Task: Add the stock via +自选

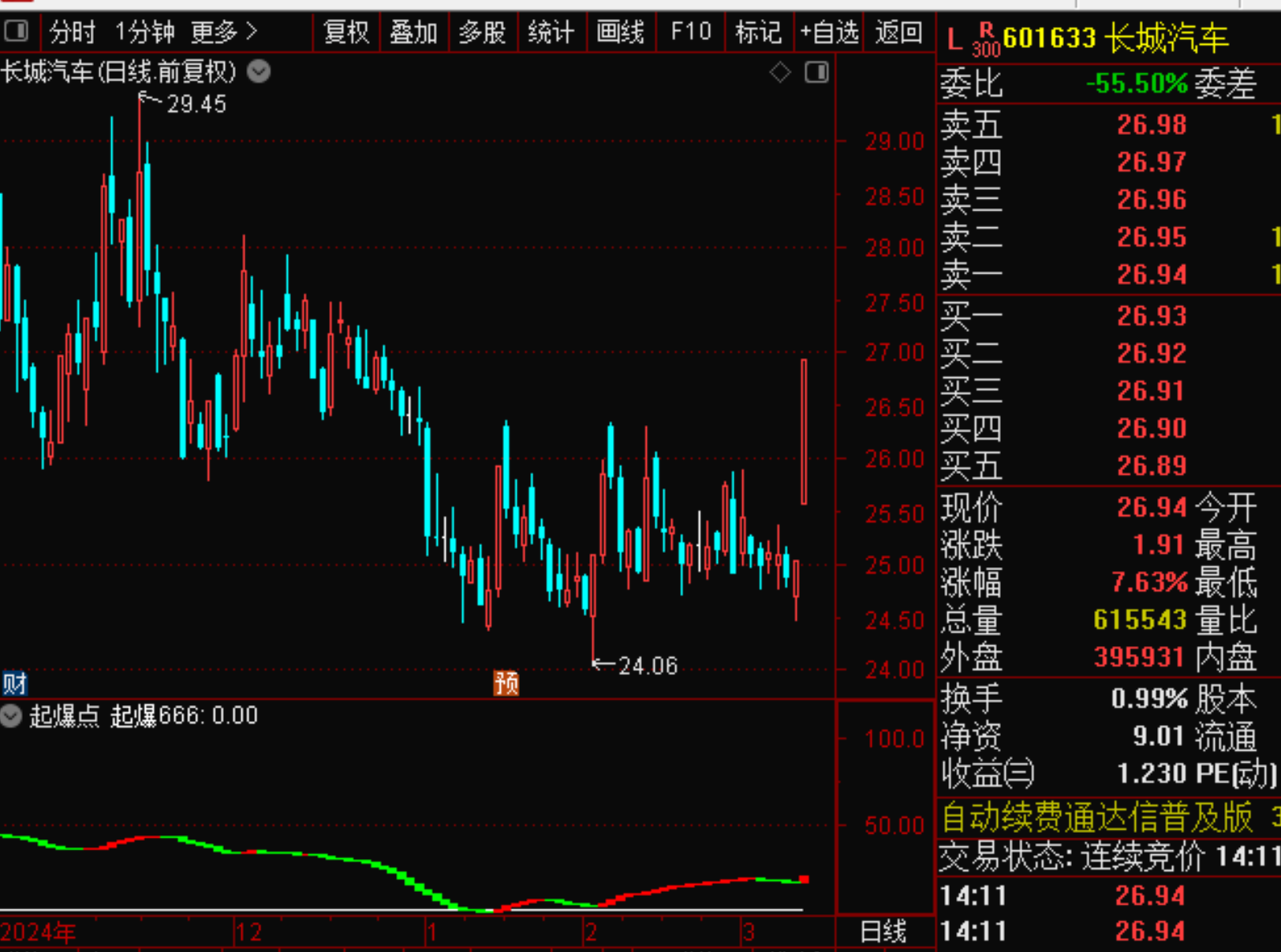Action: tap(829, 32)
